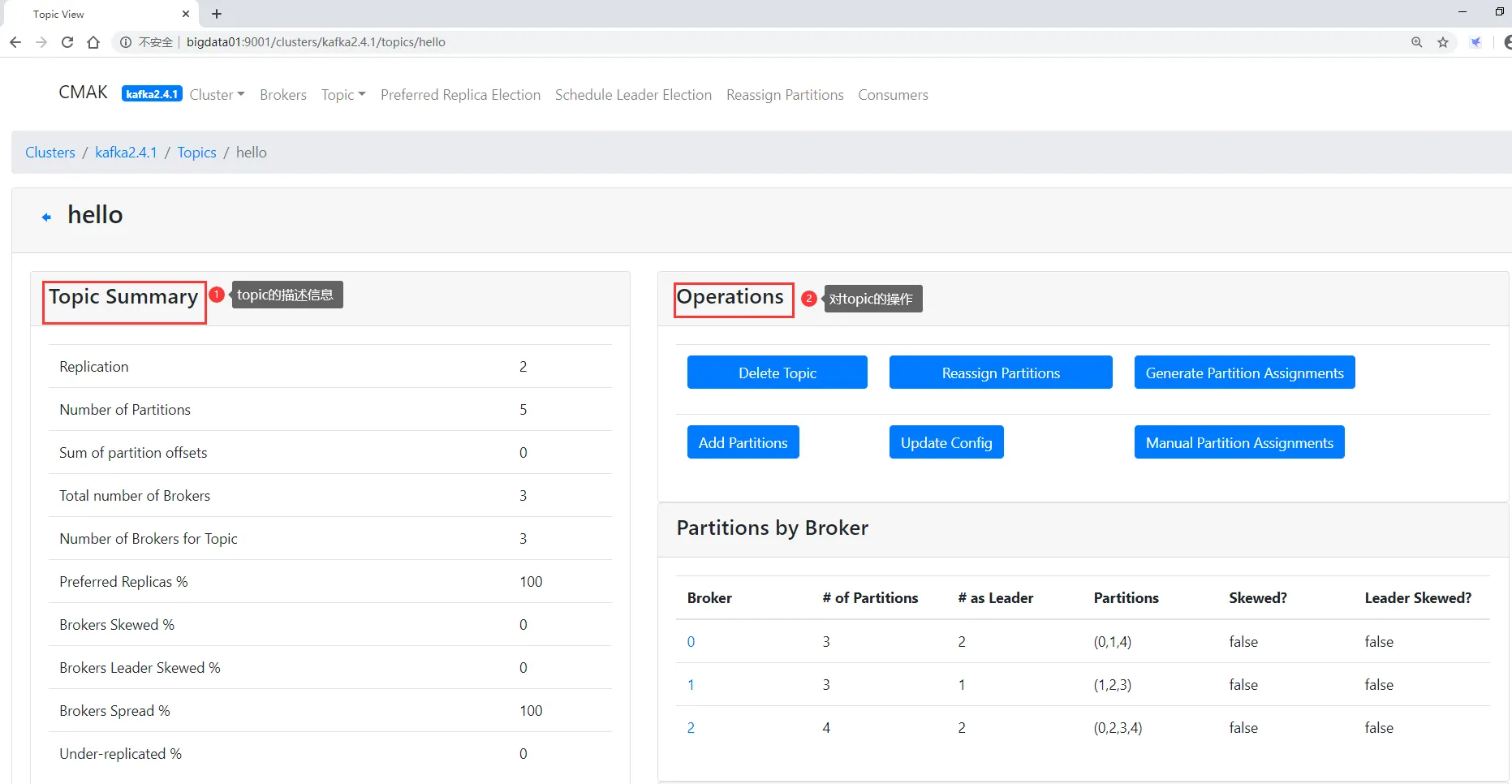This screenshot has height=784, width=1512.
Task: Open Schedule Leader Election page
Action: pos(633,95)
